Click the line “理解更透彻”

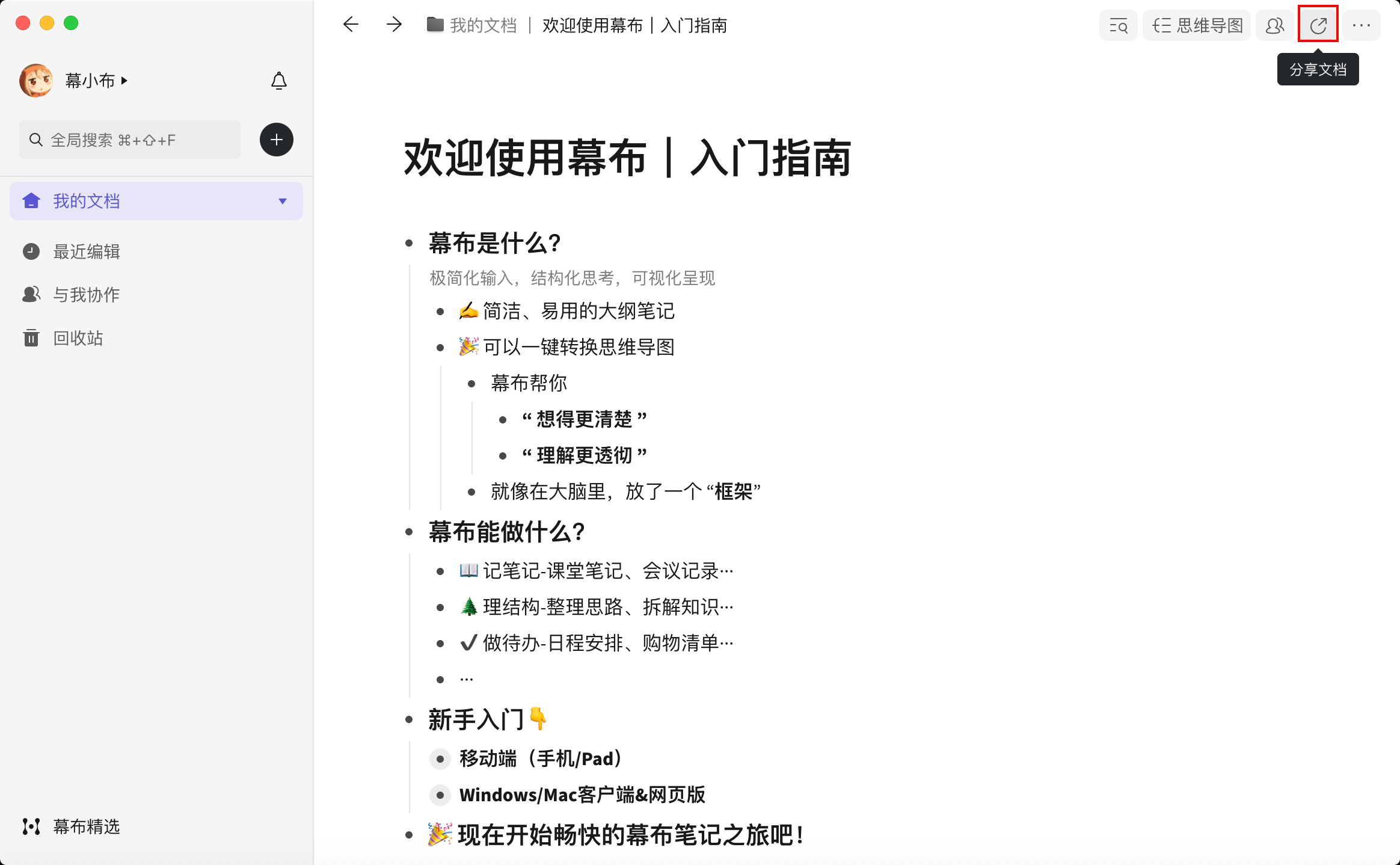point(585,455)
